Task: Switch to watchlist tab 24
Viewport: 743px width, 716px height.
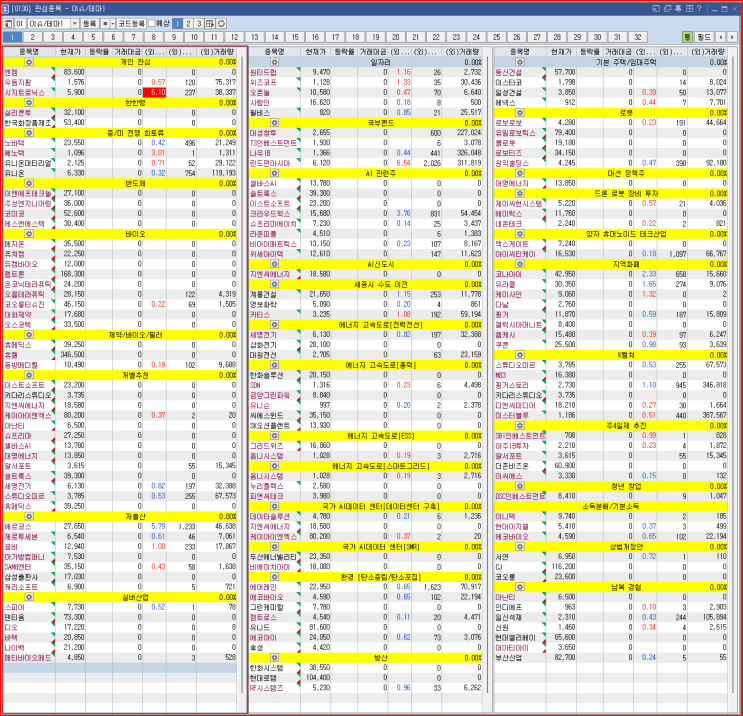Action: point(476,37)
